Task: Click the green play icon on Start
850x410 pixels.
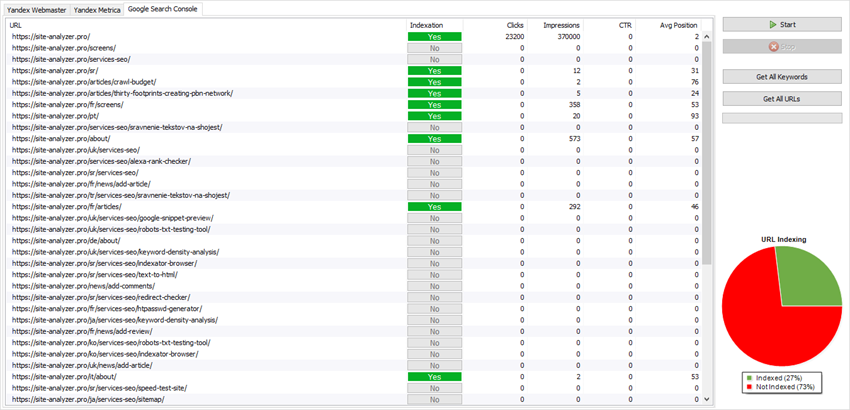Action: point(772,24)
